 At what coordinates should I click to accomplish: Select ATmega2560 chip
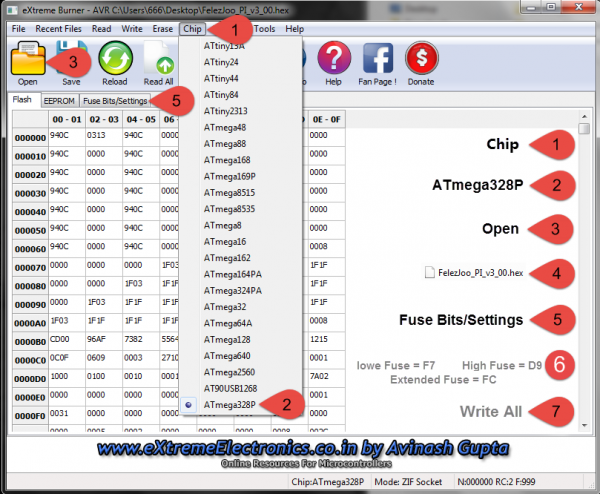(241, 372)
